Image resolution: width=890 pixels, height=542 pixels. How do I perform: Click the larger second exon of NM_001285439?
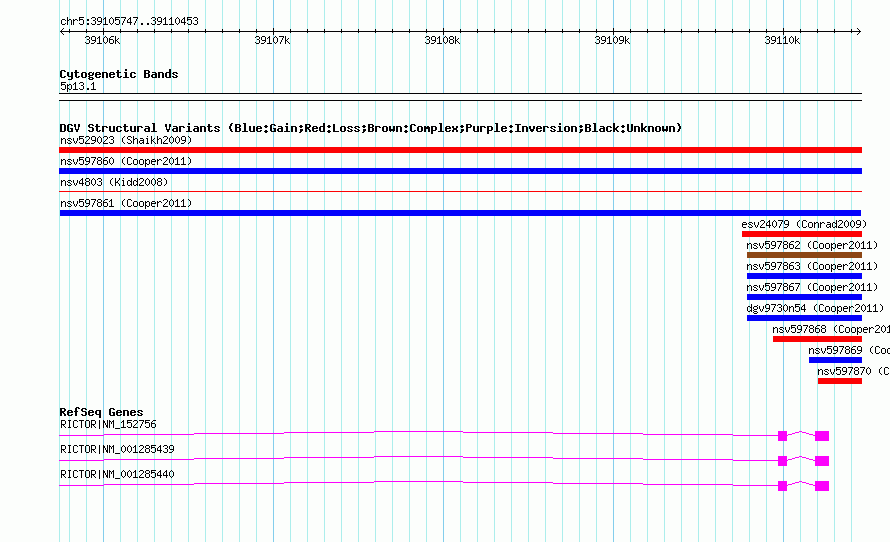822,461
